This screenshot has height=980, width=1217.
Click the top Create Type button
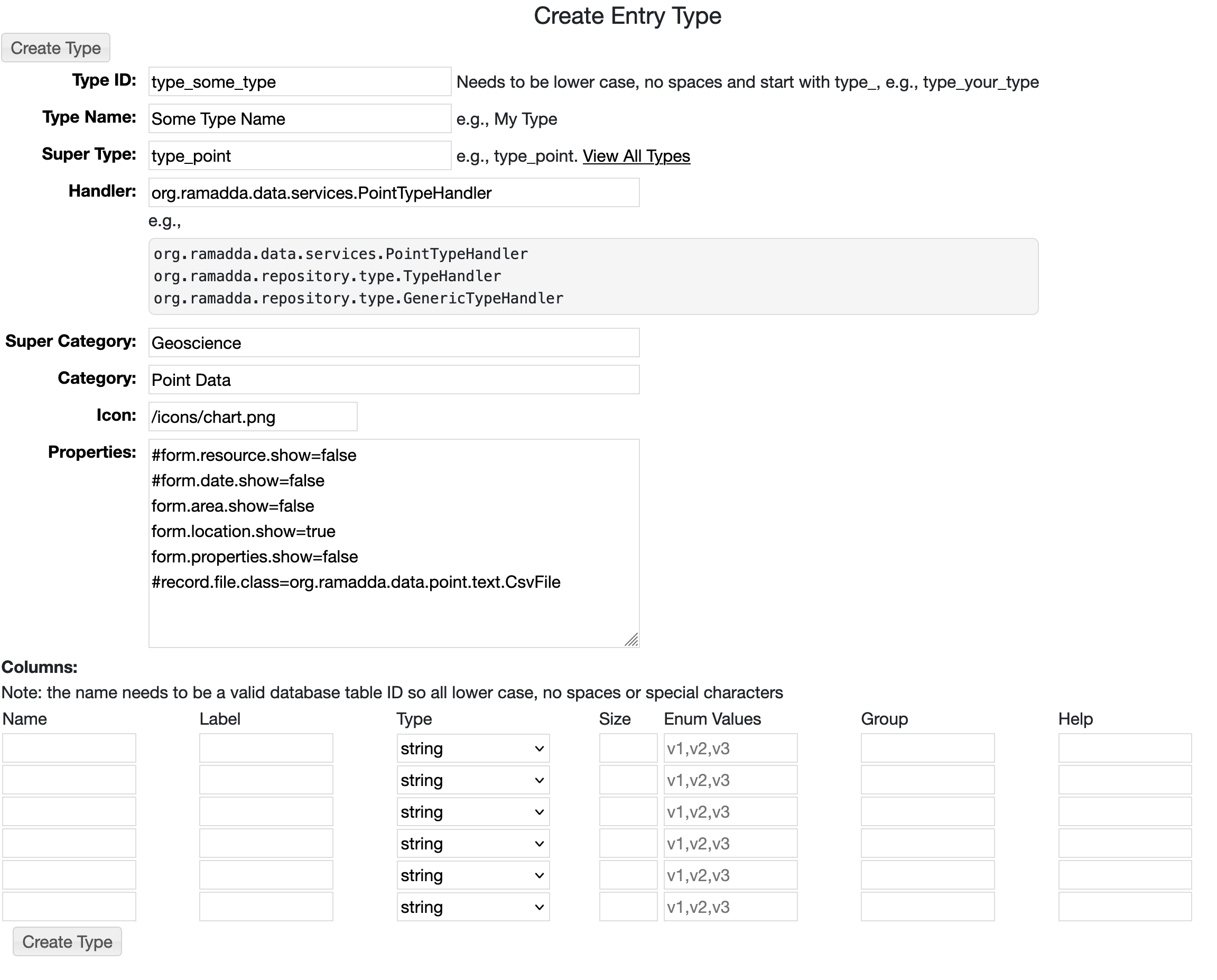55,48
